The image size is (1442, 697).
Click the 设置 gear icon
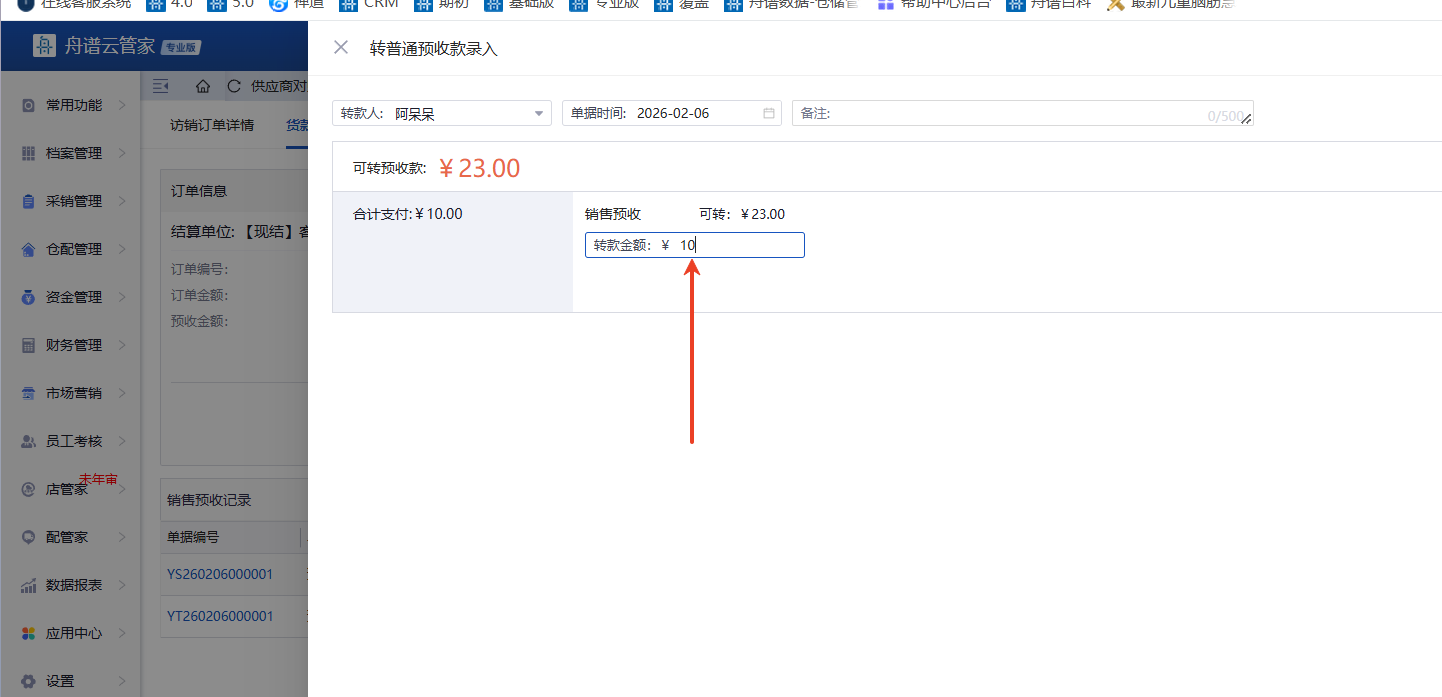point(28,681)
